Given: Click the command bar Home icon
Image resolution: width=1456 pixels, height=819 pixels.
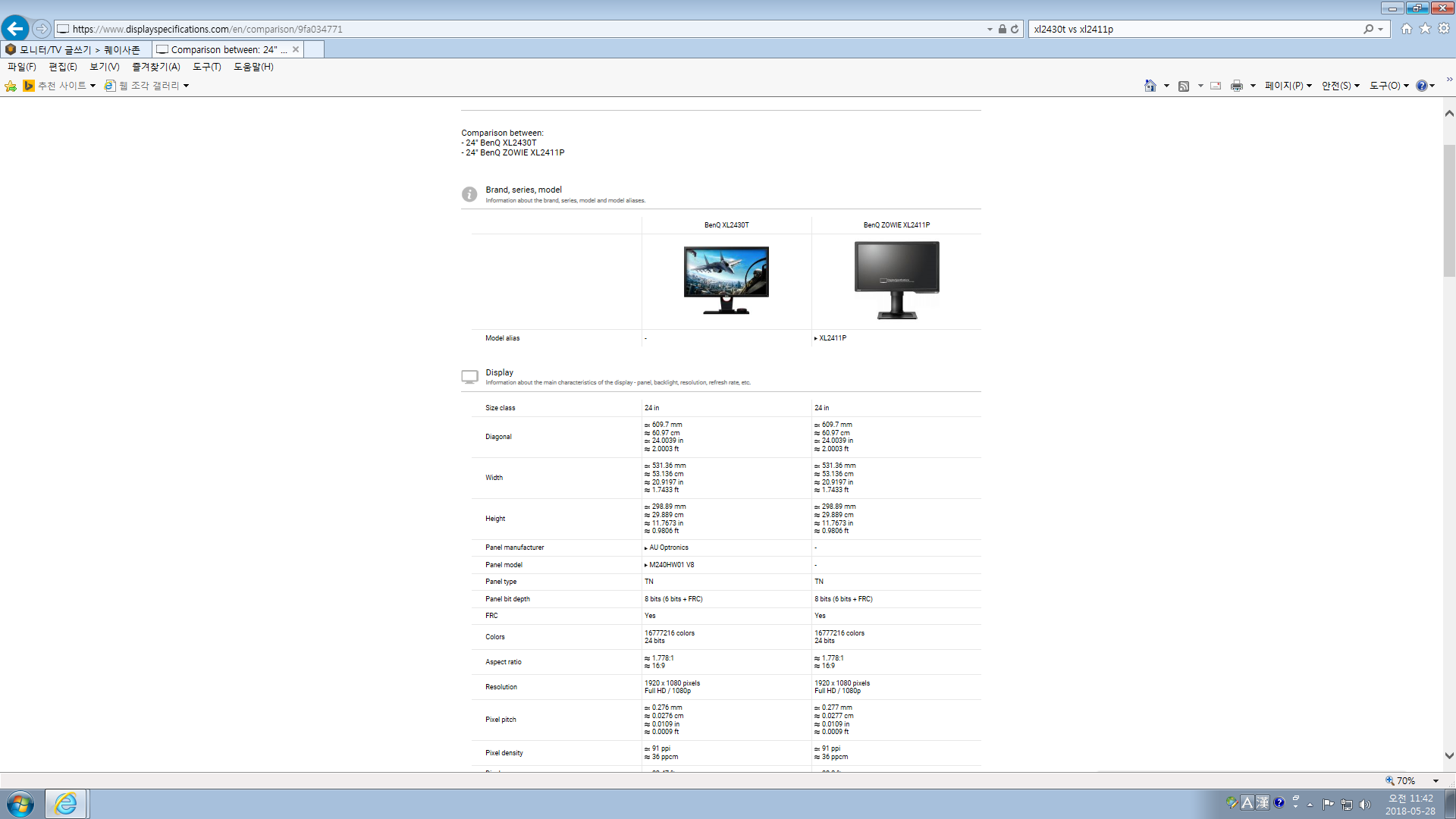Looking at the screenshot, I should [x=1150, y=86].
